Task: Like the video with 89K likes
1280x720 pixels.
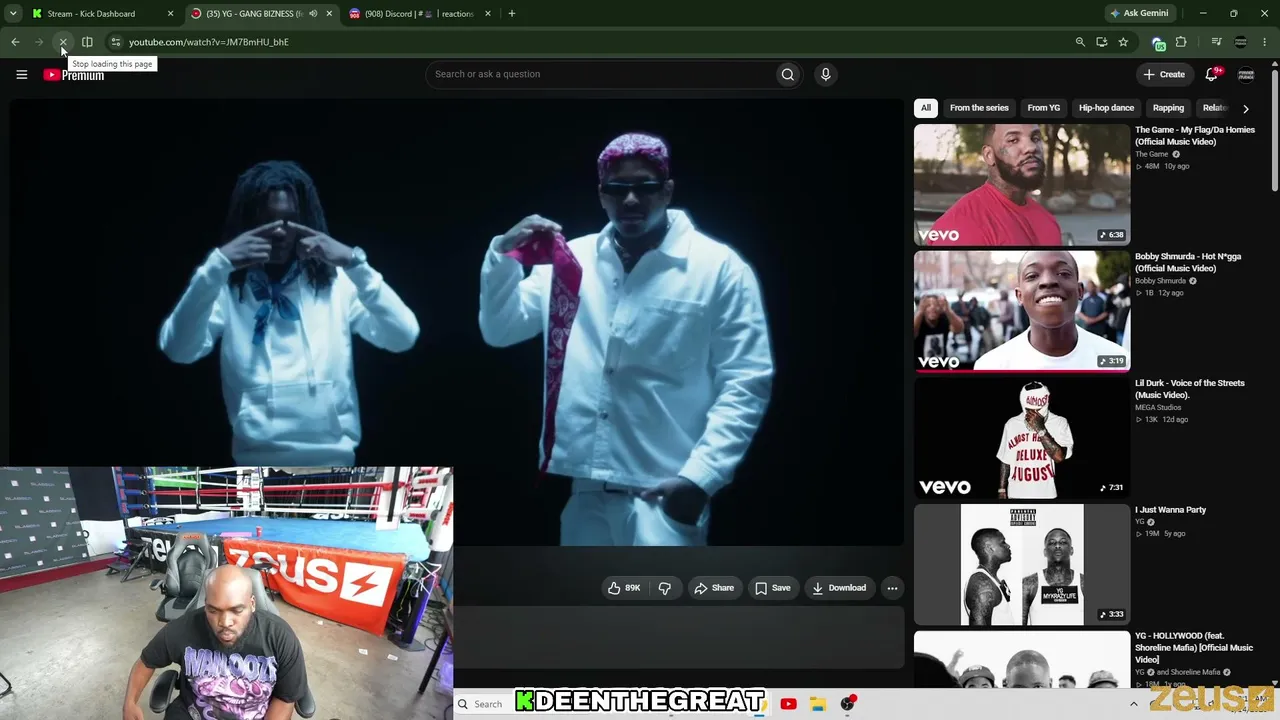Action: point(625,588)
